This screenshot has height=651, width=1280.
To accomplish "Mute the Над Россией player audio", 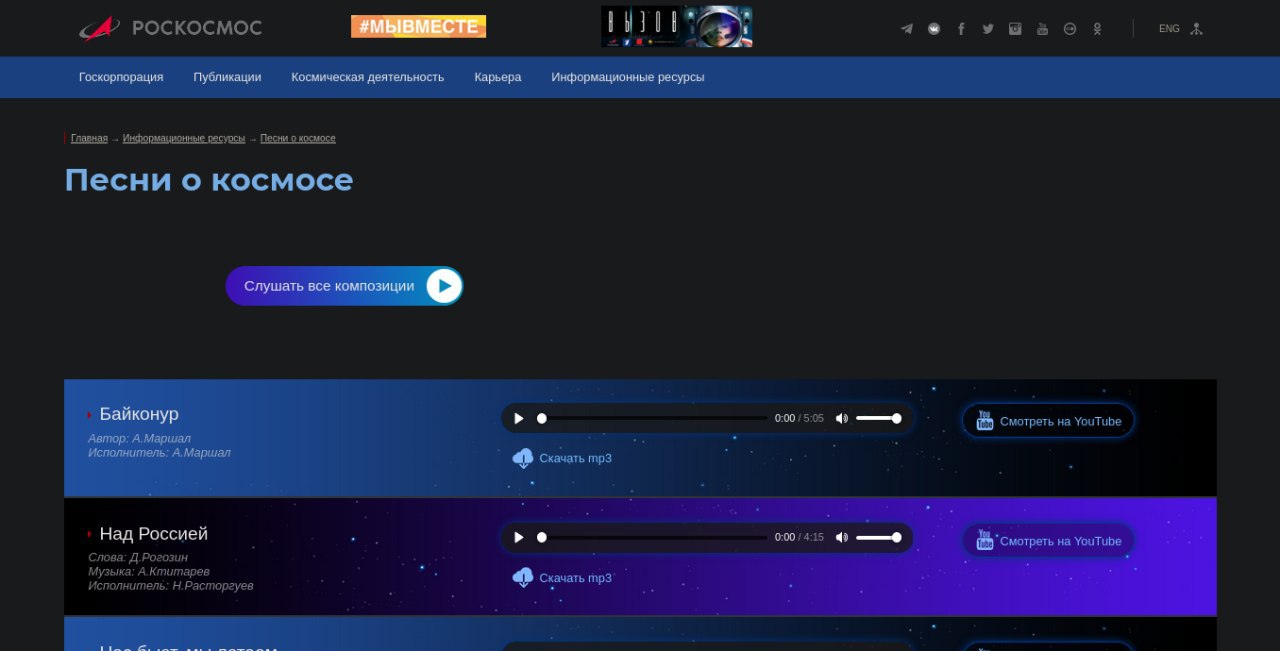I will click(x=842, y=537).
